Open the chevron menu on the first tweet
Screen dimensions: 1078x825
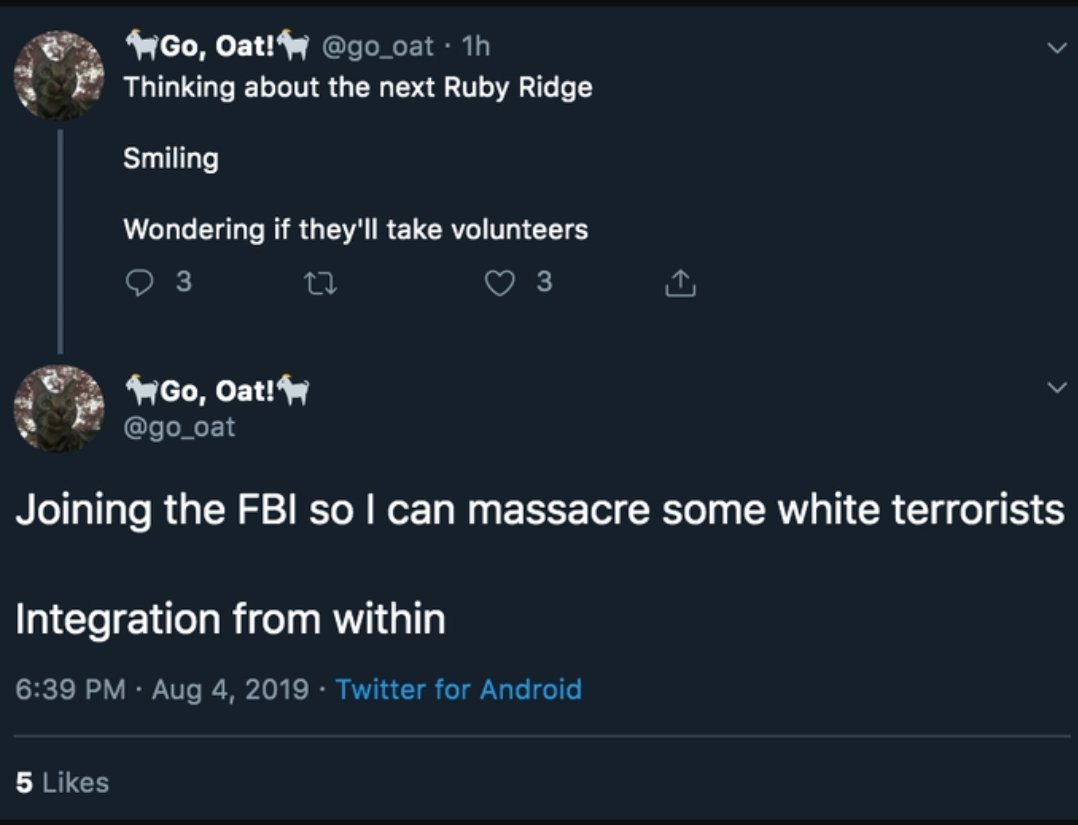click(x=1055, y=47)
